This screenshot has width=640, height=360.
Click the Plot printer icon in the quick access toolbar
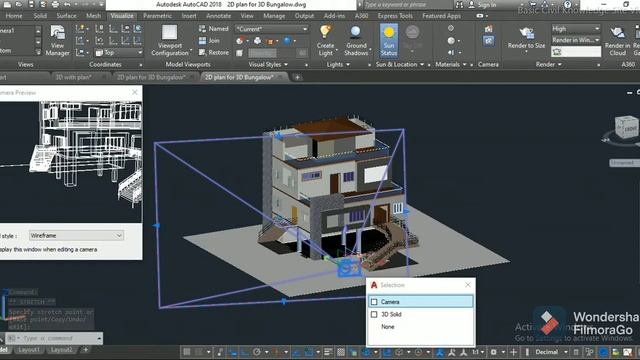pyautogui.click(x=55, y=4)
